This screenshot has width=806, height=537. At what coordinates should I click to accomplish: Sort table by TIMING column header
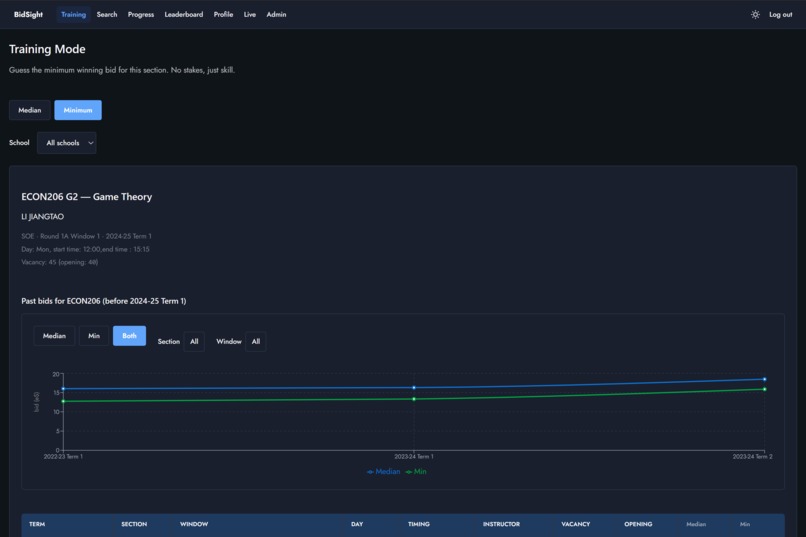point(419,524)
